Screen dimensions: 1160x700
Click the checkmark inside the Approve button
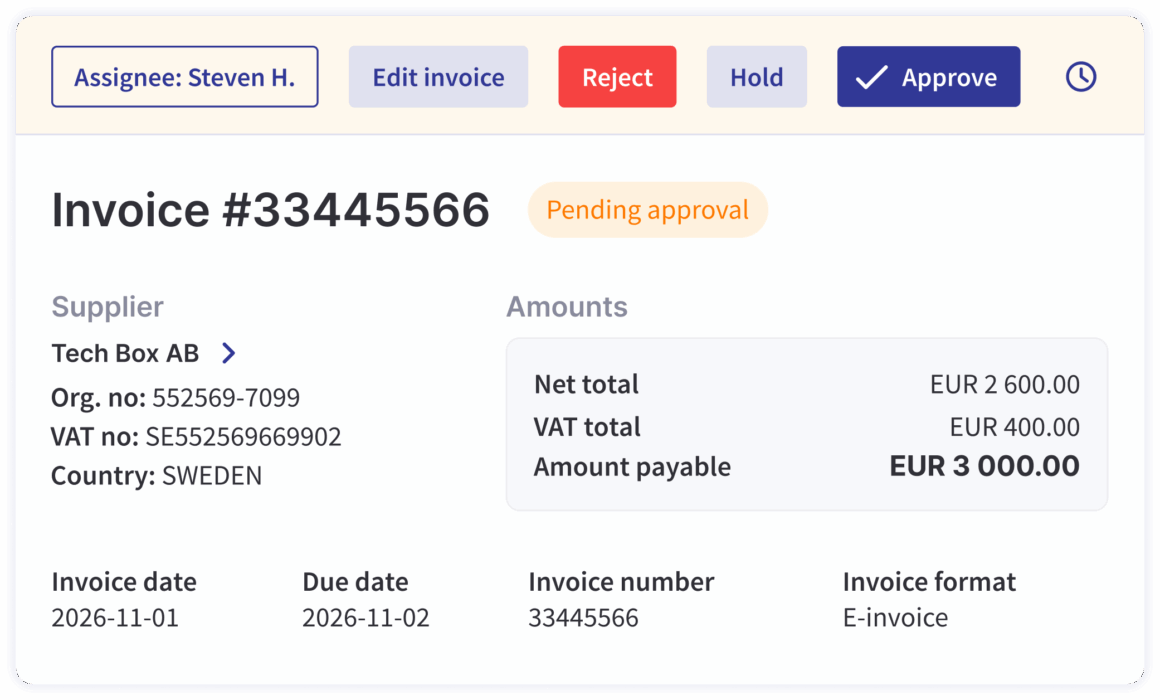click(x=872, y=75)
